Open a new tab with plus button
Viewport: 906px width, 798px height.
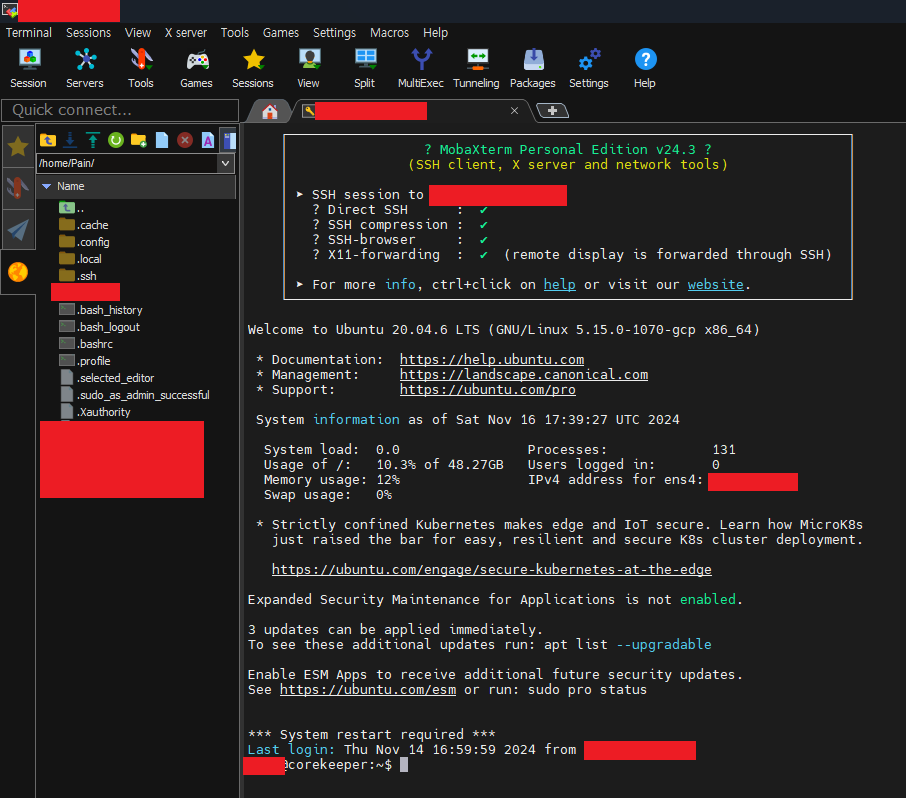tap(552, 110)
